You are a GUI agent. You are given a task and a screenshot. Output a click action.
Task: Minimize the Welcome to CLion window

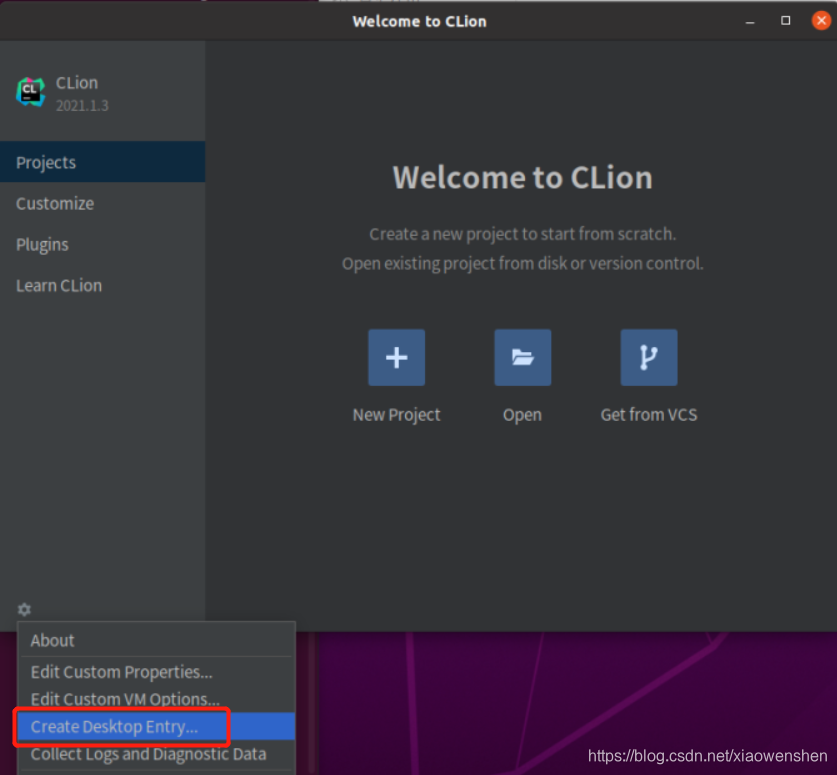point(750,21)
